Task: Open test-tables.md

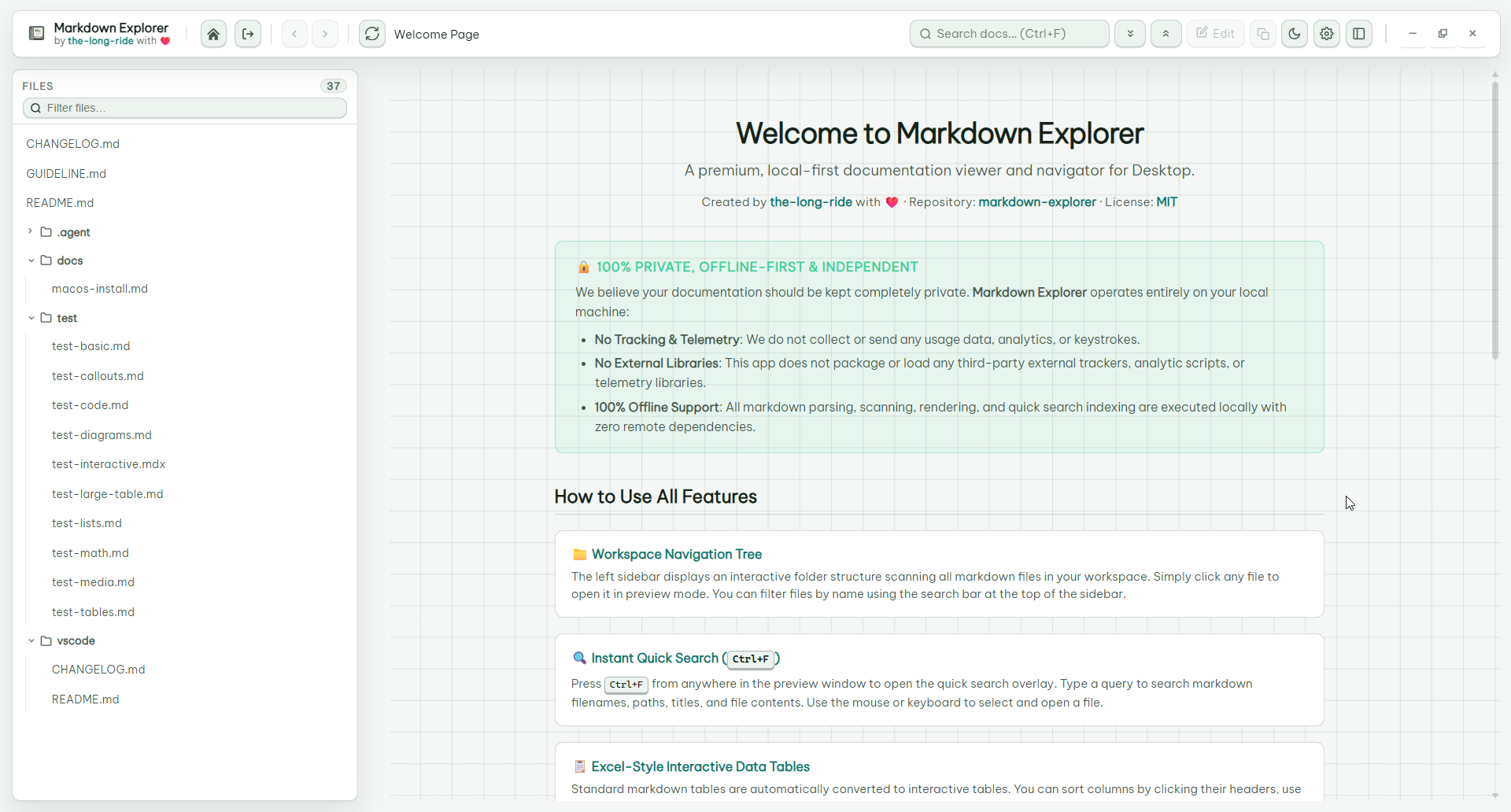Action: click(93, 612)
